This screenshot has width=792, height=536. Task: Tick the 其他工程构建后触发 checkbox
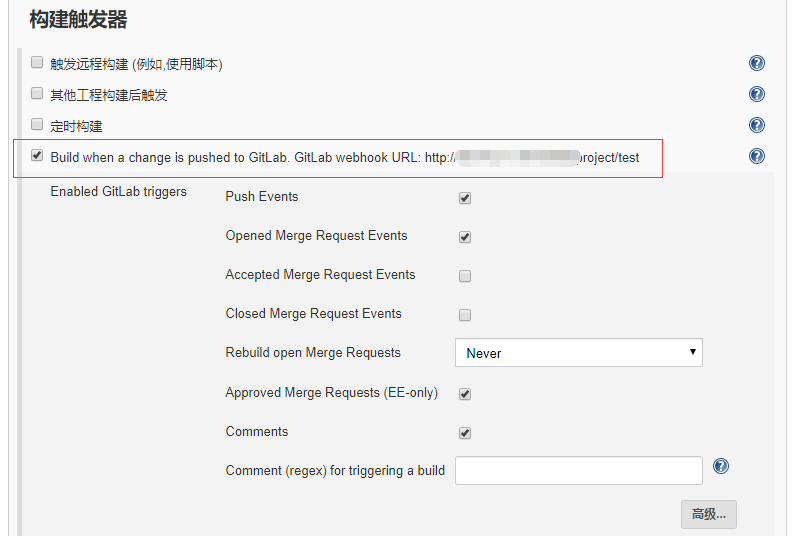(x=37, y=94)
